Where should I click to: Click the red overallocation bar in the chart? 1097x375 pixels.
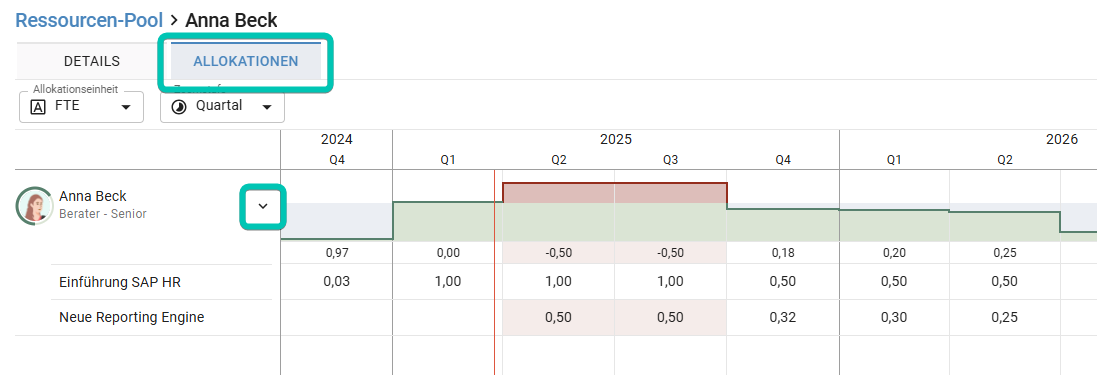pyautogui.click(x=614, y=193)
